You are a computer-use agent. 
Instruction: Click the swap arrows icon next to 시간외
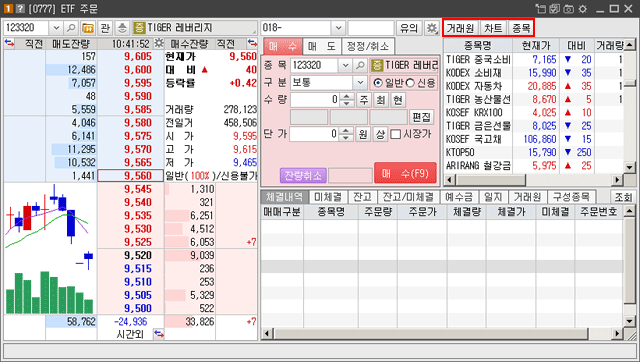pos(158,334)
